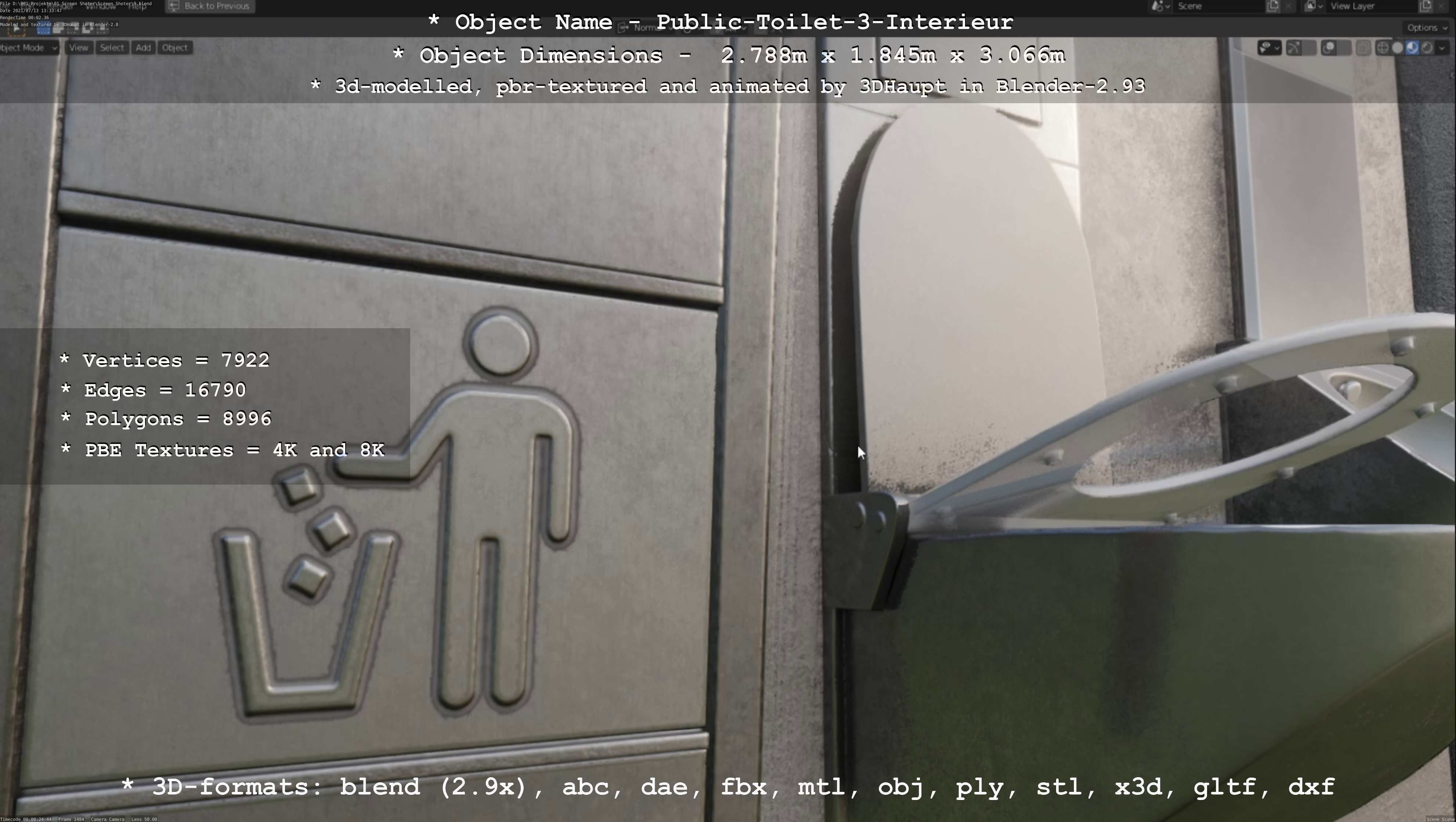Click the file path text '9.blend'
1456x822 pixels.
[x=142, y=4]
